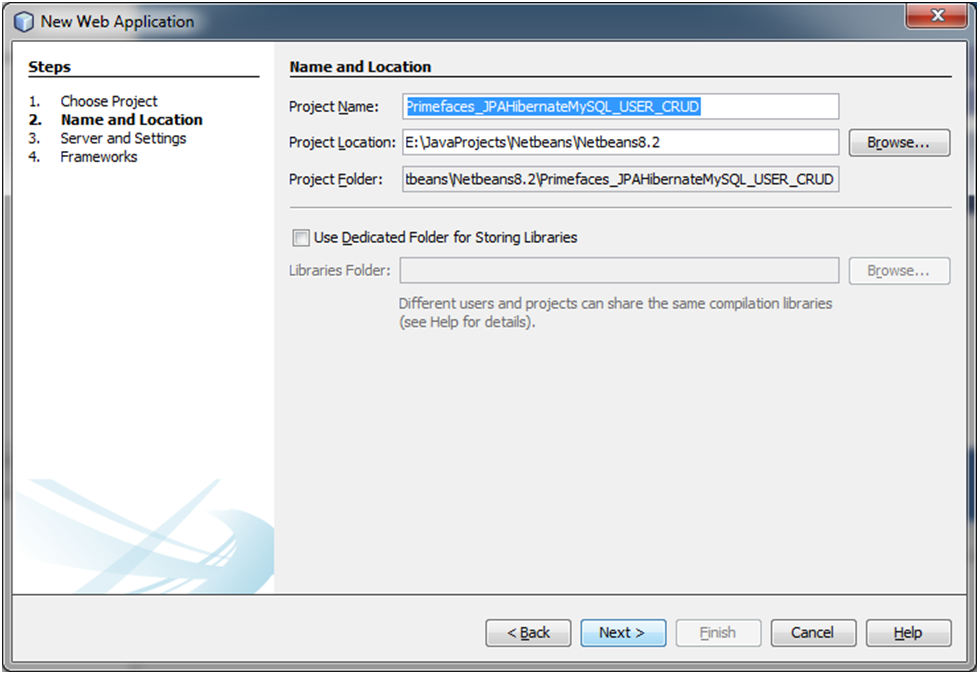Click the disabled Finish button
This screenshot has width=979, height=674.
[717, 632]
